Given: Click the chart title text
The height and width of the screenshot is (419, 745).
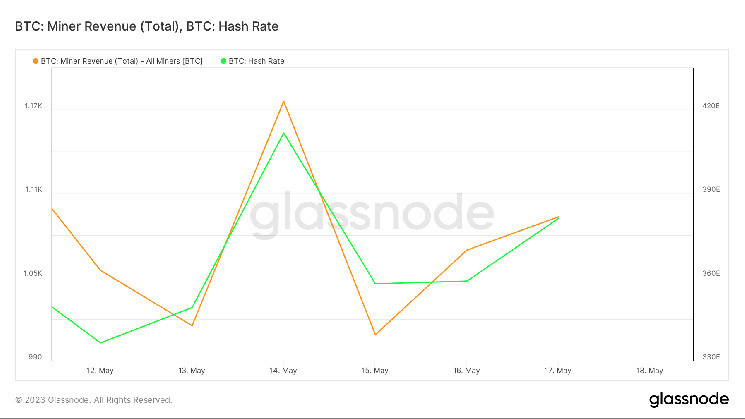Looking at the screenshot, I should (146, 25).
